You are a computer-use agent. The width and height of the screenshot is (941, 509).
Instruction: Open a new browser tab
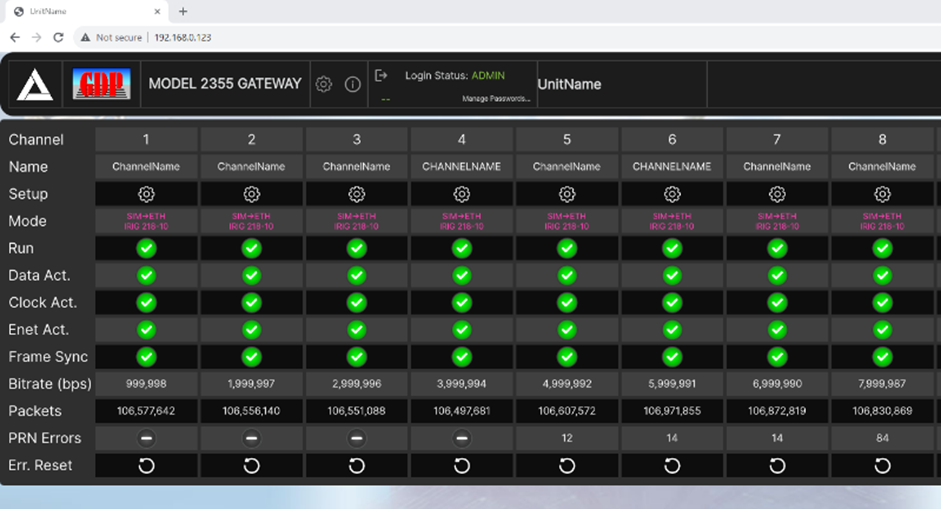pos(183,11)
